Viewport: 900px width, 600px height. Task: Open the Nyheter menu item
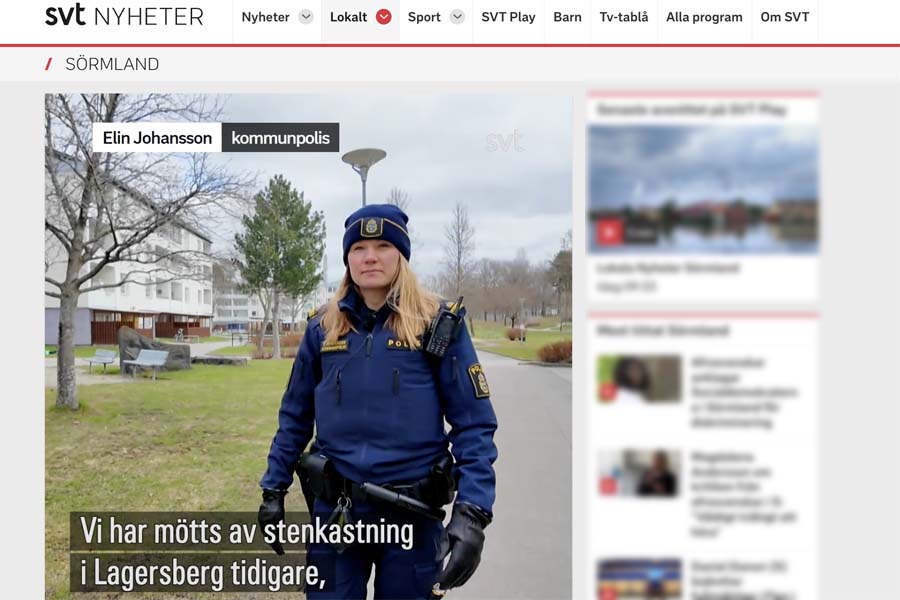(x=265, y=17)
